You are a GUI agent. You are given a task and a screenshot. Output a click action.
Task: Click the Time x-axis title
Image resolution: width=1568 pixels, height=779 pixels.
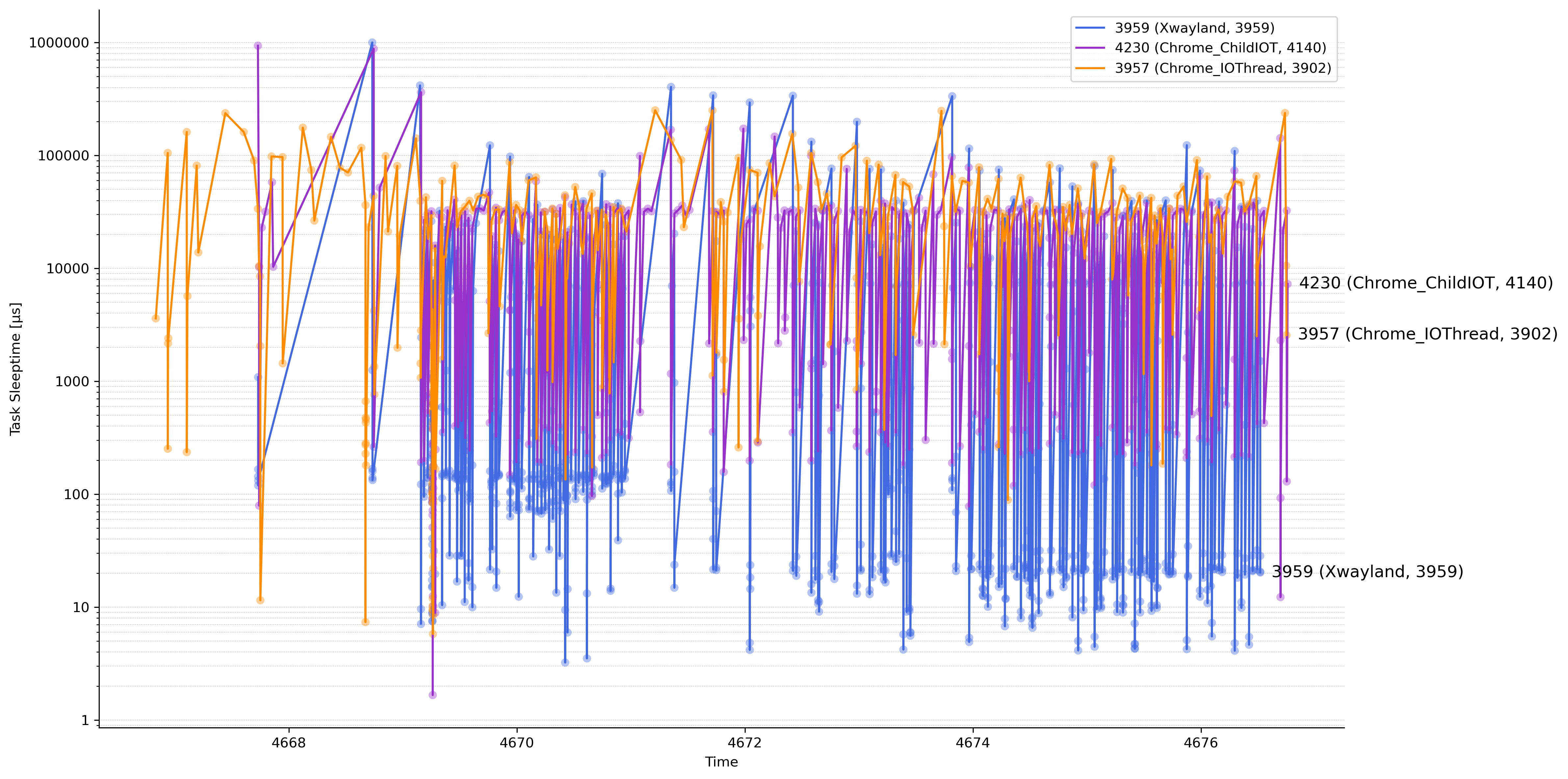tap(721, 762)
